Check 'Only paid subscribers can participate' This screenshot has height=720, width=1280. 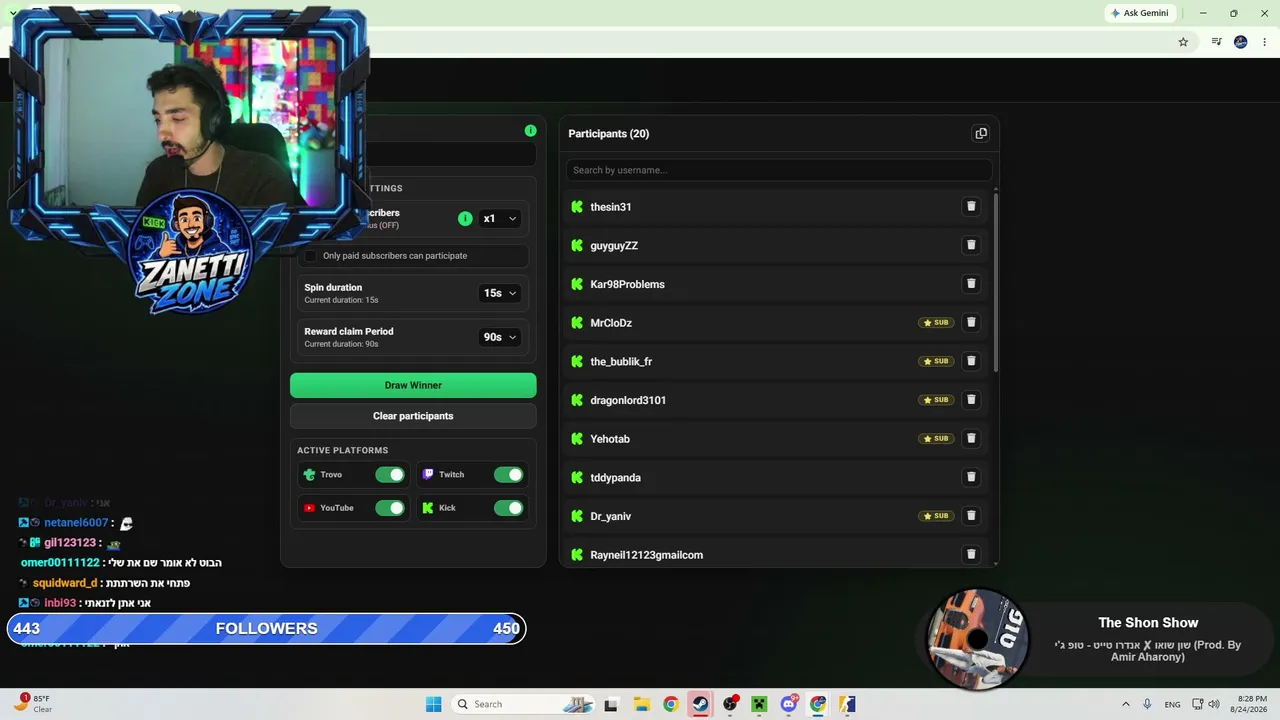pos(311,256)
